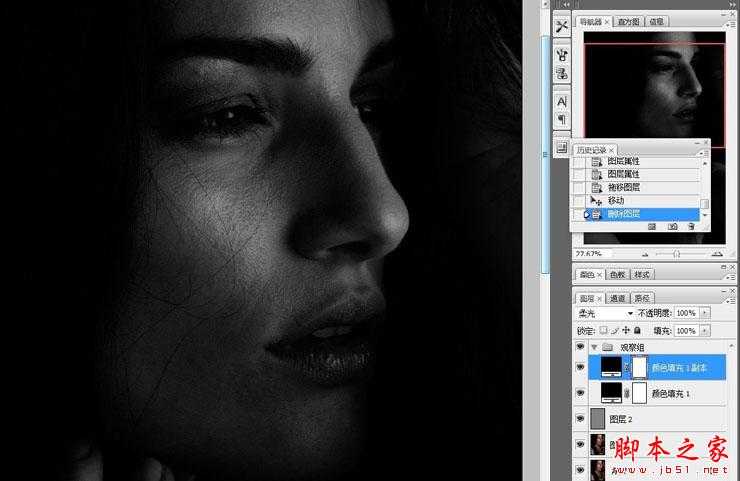Click the delete state trash icon in History
This screenshot has height=481, width=740.
pos(691,227)
